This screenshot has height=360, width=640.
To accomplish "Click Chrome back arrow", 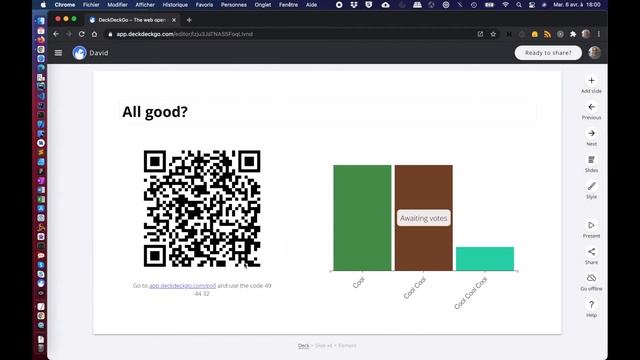I will (56, 34).
